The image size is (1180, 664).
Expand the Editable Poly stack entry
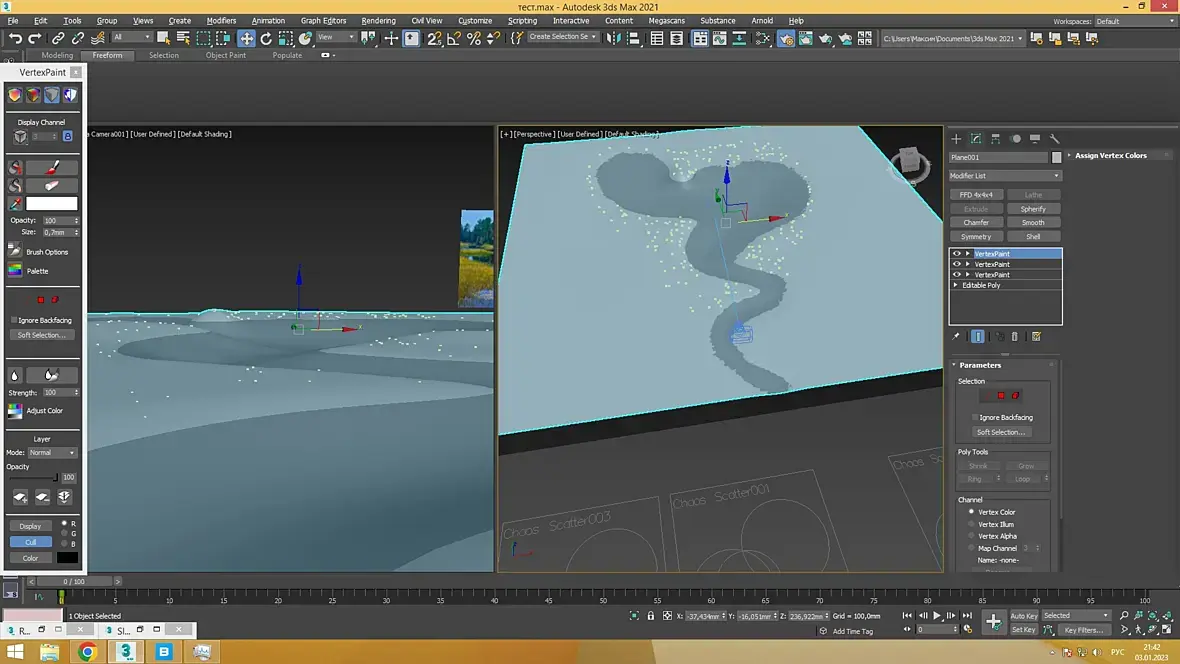957,285
